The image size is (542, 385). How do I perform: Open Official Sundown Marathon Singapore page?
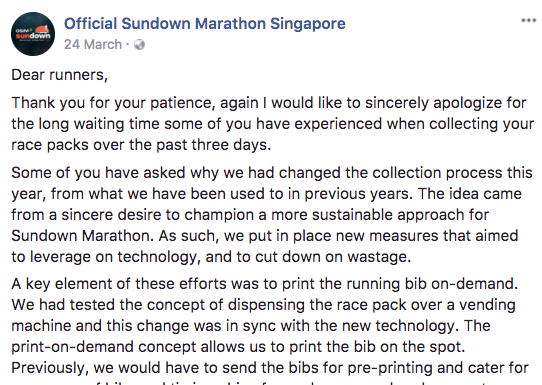coord(205,24)
